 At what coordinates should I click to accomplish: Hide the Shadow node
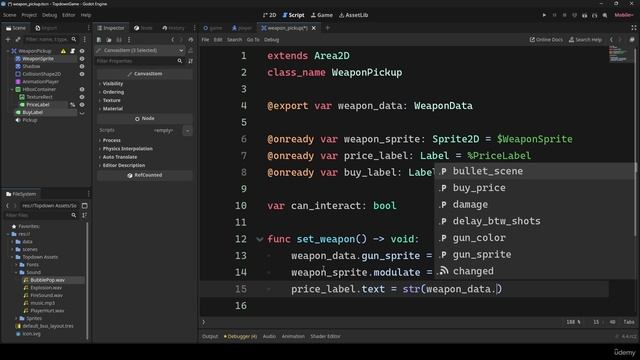tap(82, 67)
